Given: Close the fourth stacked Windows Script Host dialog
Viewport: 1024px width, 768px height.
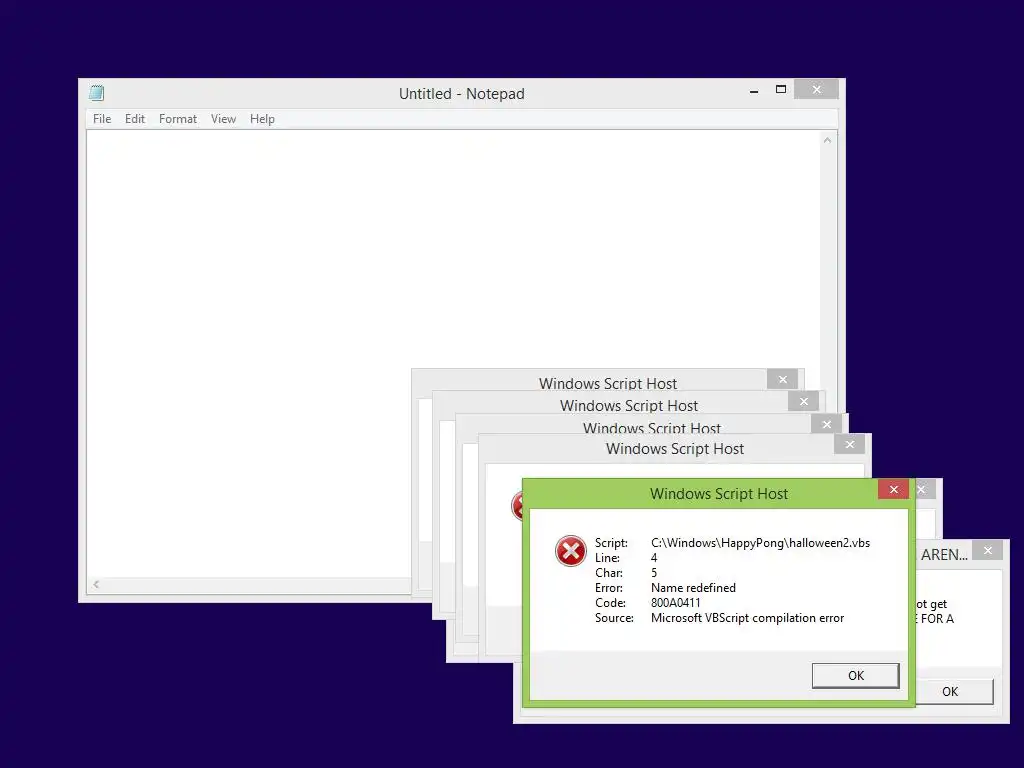Looking at the screenshot, I should pos(850,445).
